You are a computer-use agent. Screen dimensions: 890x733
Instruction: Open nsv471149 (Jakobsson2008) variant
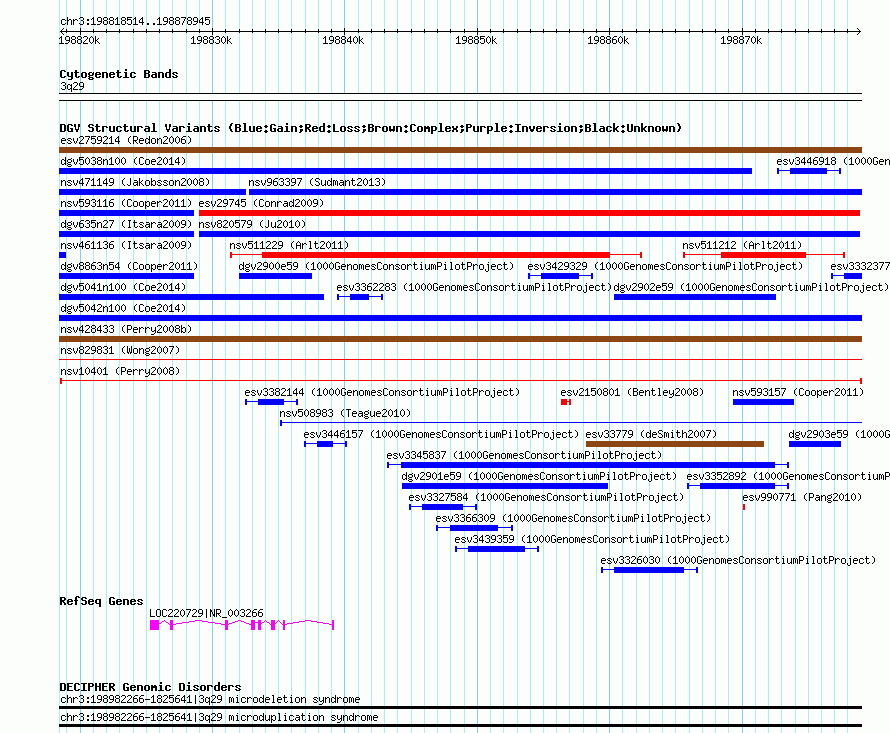(x=135, y=182)
